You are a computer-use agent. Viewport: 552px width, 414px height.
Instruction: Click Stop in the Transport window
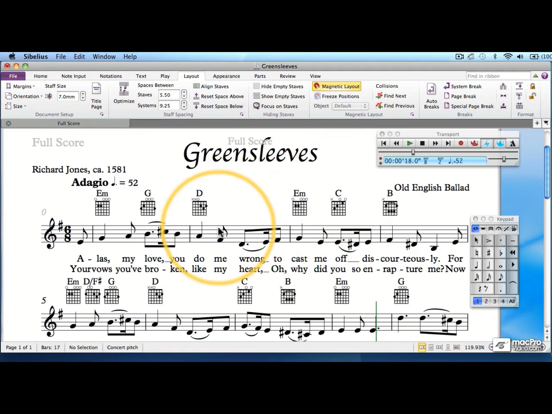[x=422, y=143]
